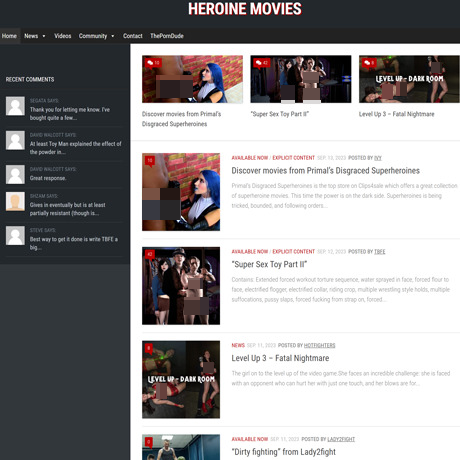
Task: Click the red 0 badge on the Lady2fight article thumbnail
Action: (x=149, y=442)
